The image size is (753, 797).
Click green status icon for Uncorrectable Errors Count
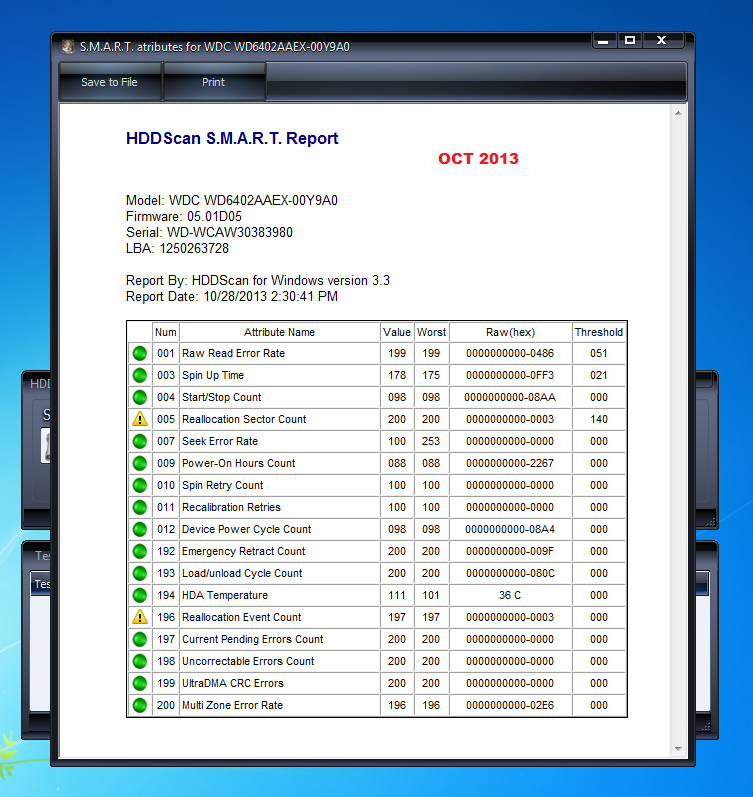click(x=140, y=661)
